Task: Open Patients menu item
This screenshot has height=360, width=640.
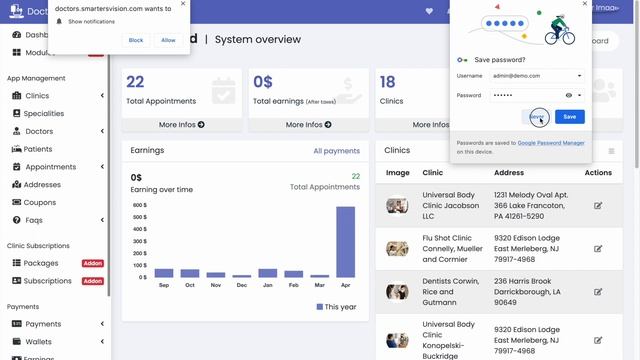Action: click(x=38, y=149)
